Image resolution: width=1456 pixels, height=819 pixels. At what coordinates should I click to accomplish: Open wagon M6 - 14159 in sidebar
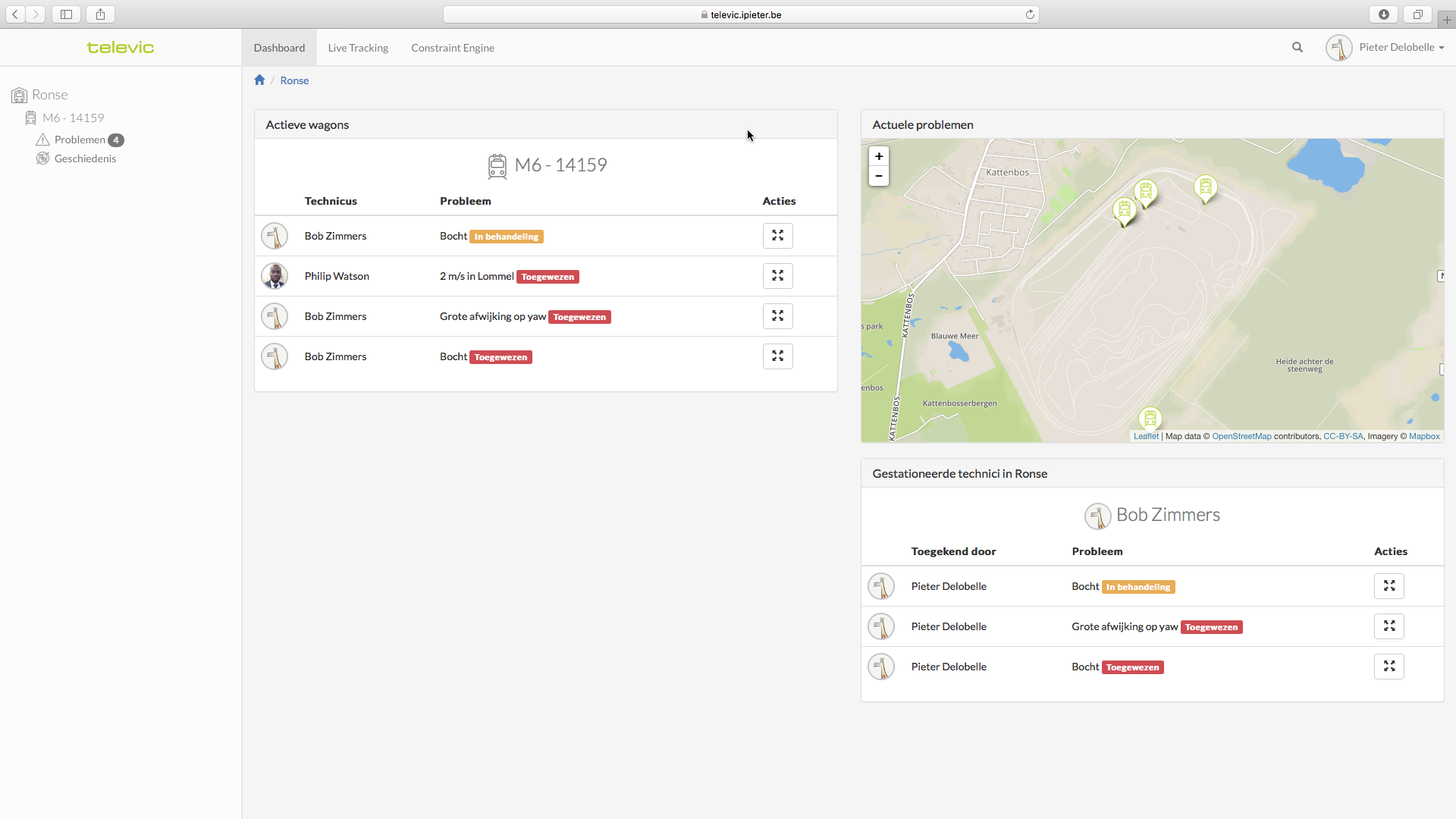[x=73, y=118]
